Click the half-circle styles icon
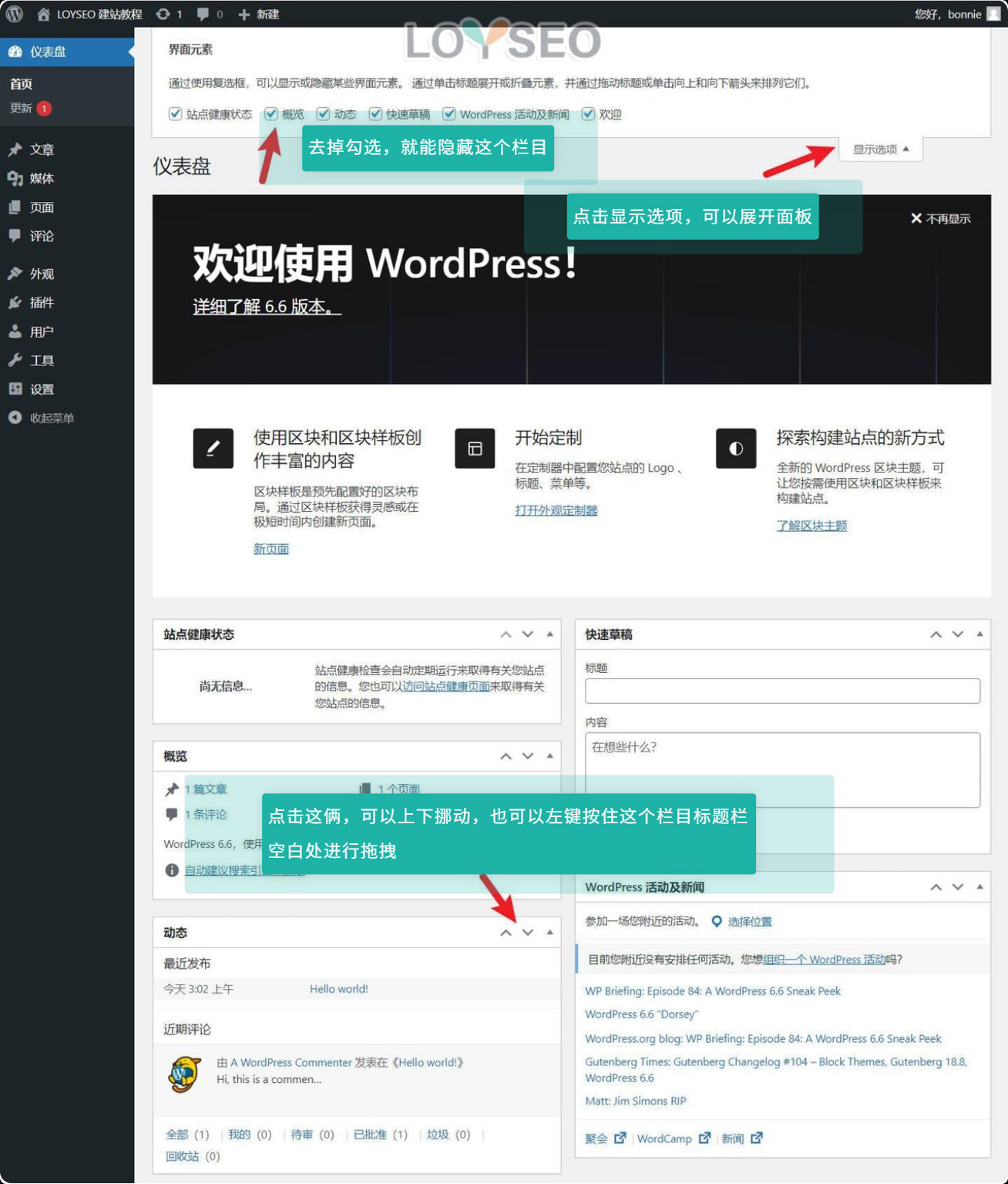Viewport: 1008px width, 1184px height. pos(736,448)
